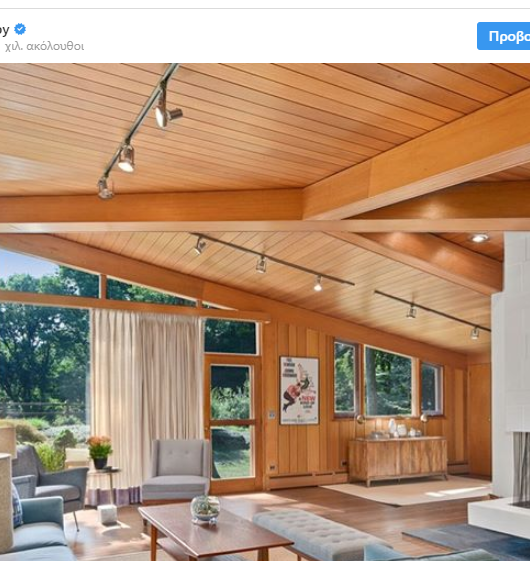Viewport: 530px width, 561px height.
Task: Click the wooden sideboard under windows
Action: (398, 459)
